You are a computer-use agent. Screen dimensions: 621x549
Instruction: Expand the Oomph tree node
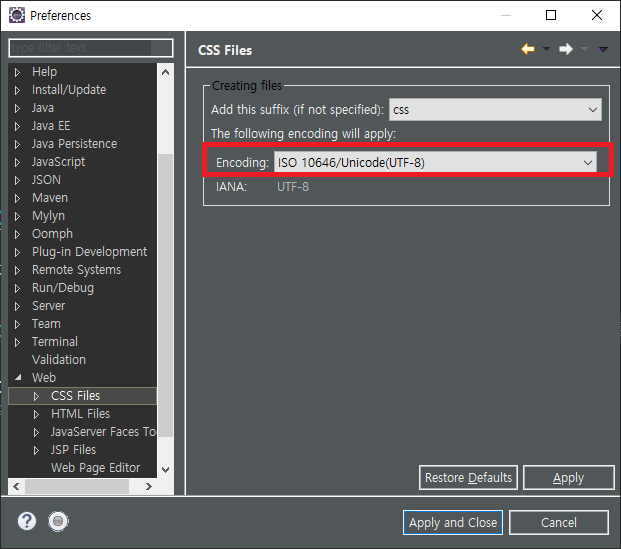coord(17,234)
